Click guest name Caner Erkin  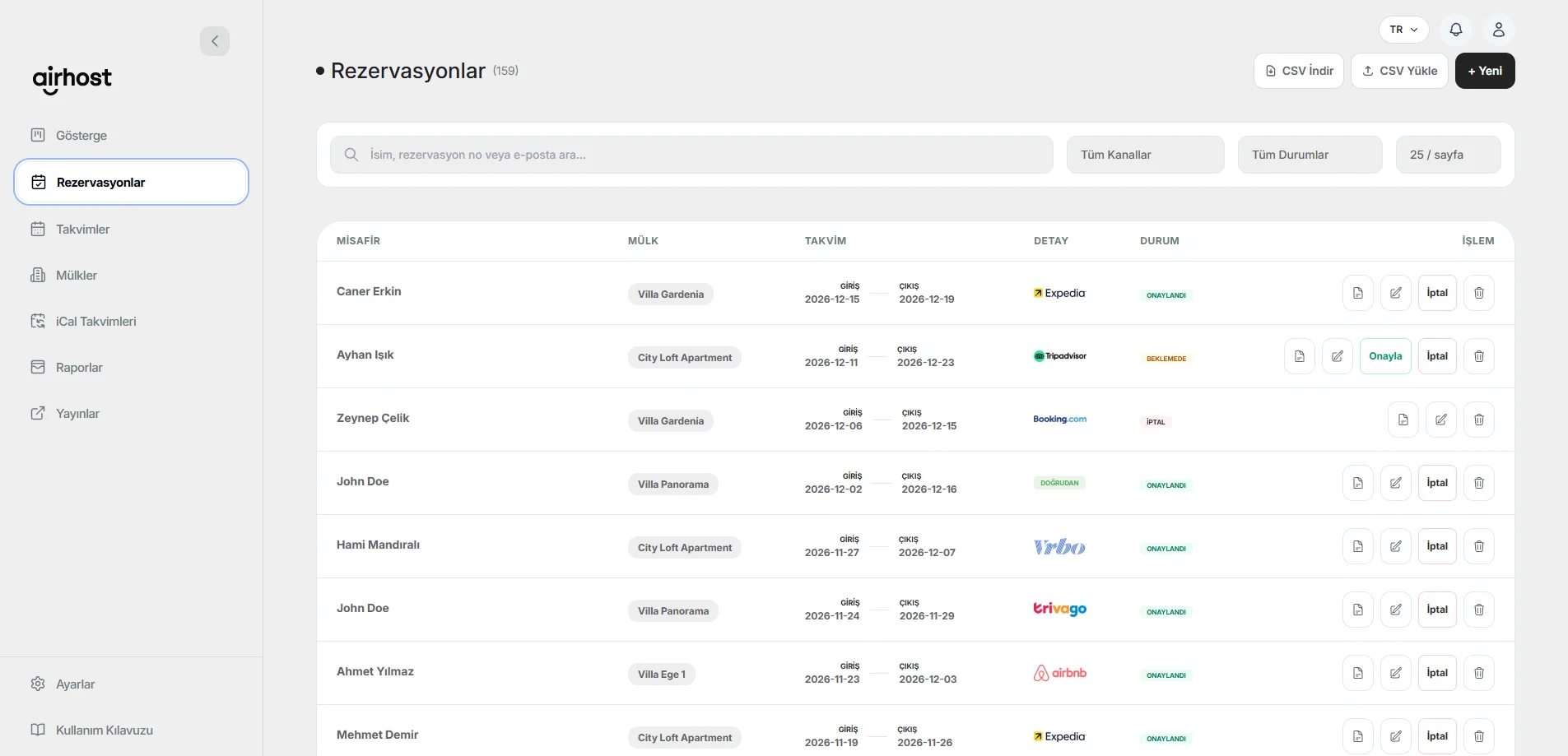pyautogui.click(x=369, y=291)
